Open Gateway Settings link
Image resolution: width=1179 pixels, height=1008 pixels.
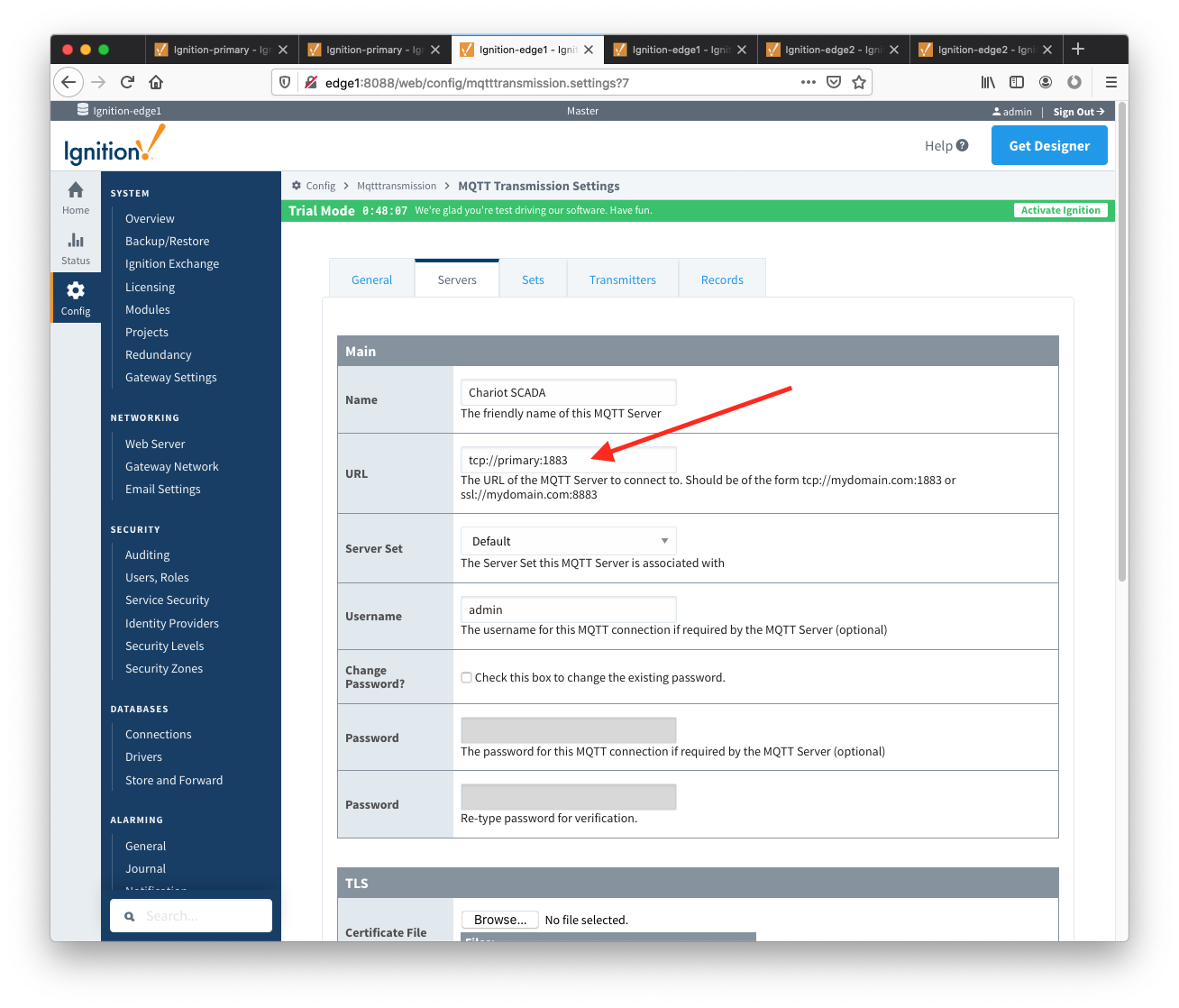click(171, 377)
